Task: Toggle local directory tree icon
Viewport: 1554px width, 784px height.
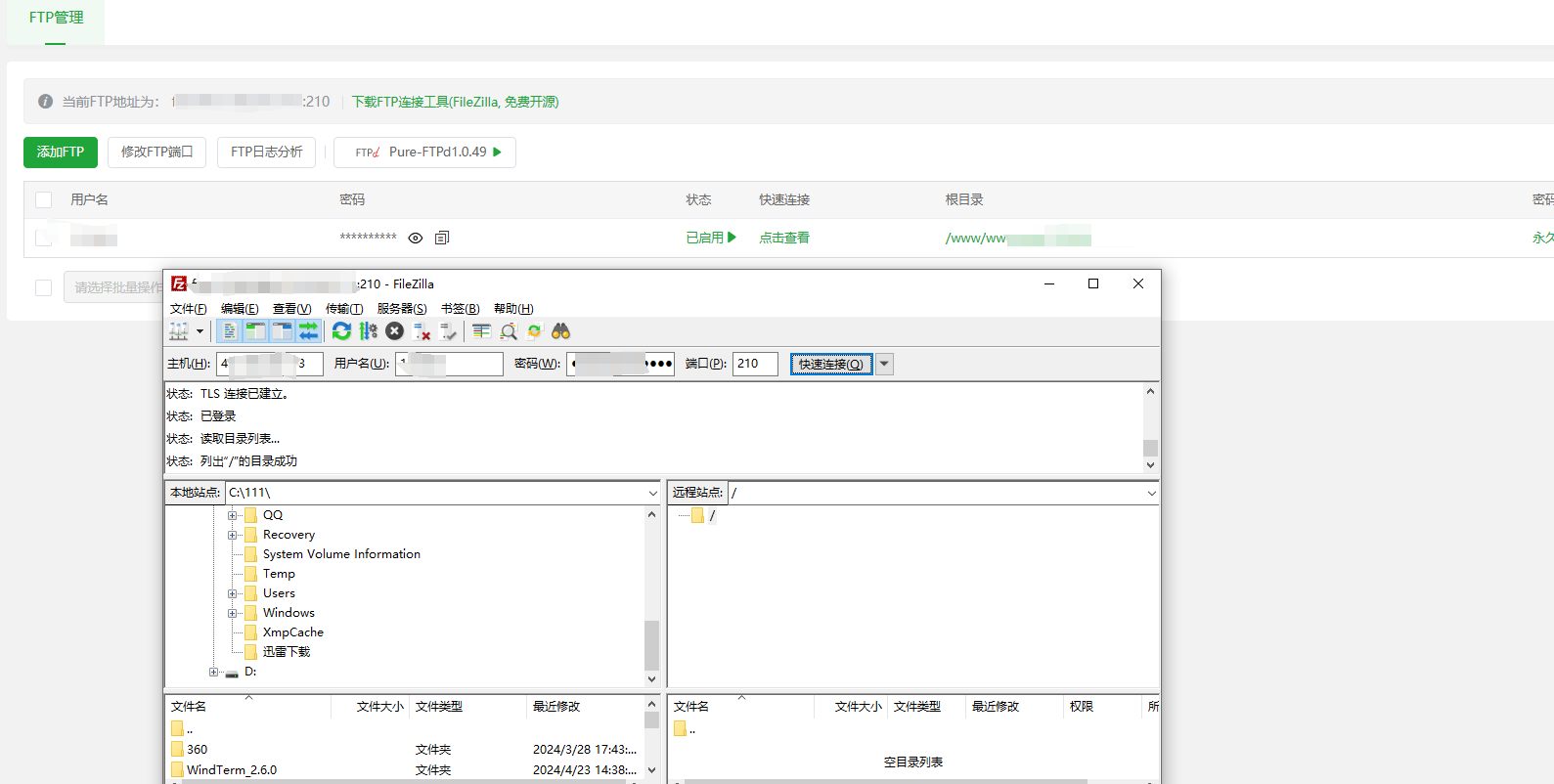Action: 255,331
